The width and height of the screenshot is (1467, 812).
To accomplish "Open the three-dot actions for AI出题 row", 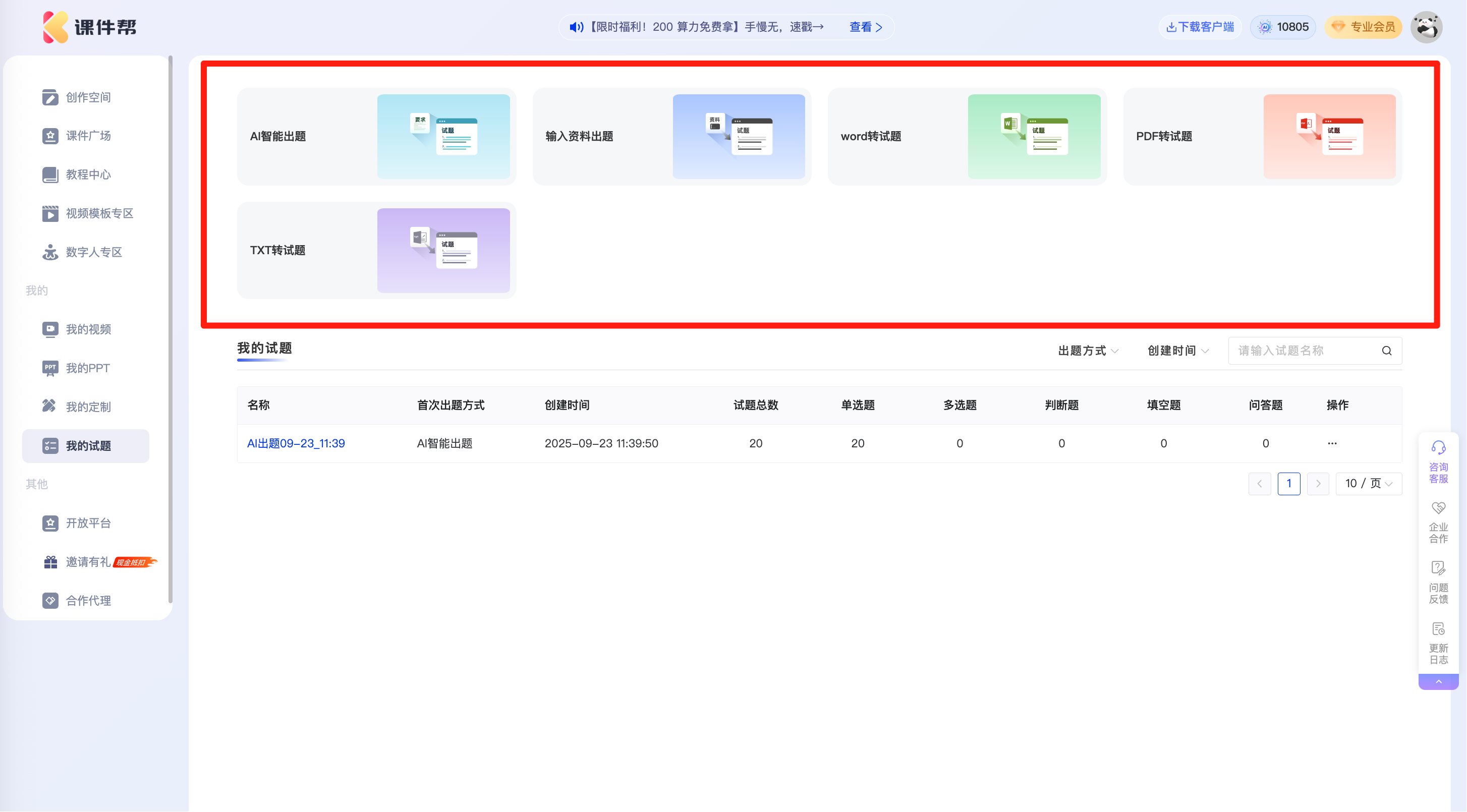I will [1332, 444].
